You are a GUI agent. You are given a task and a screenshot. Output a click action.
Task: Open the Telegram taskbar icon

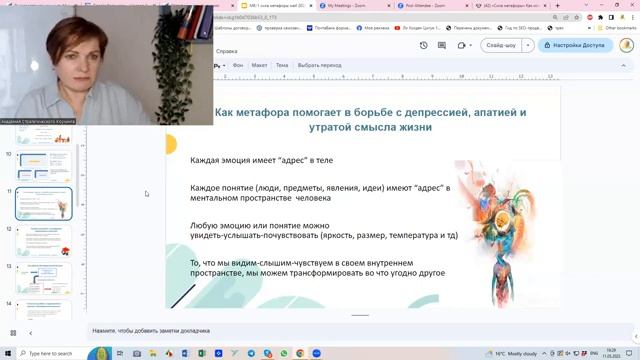(251, 353)
